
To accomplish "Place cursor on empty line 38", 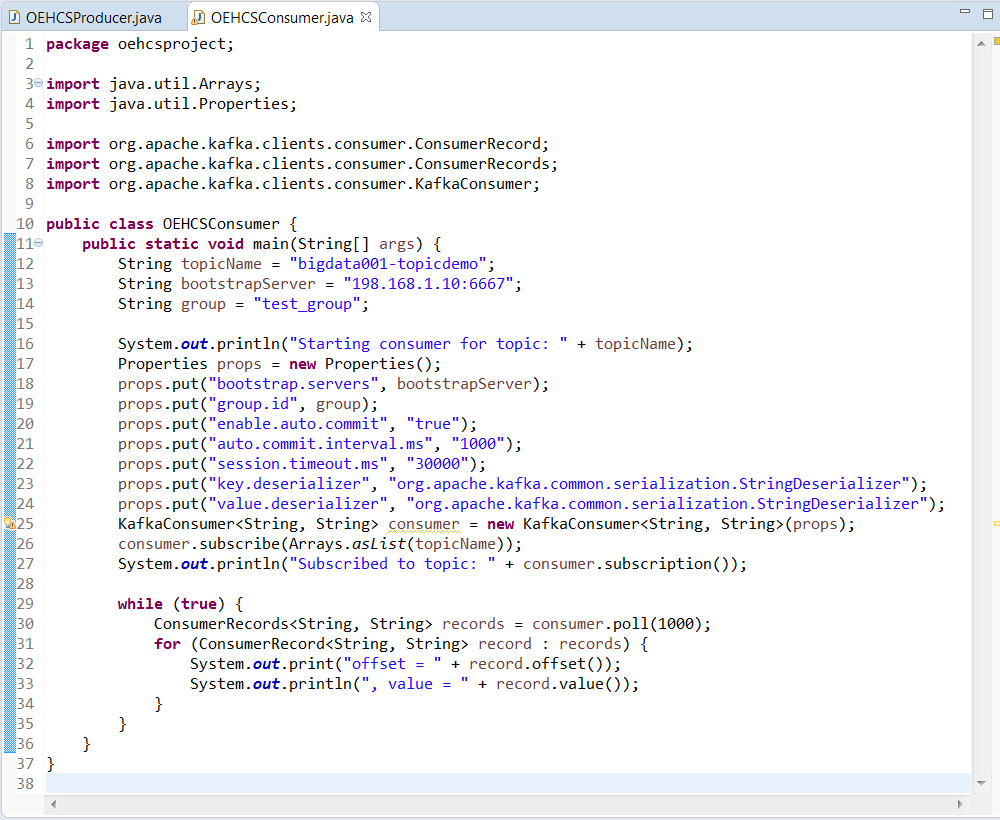I will coord(508,784).
